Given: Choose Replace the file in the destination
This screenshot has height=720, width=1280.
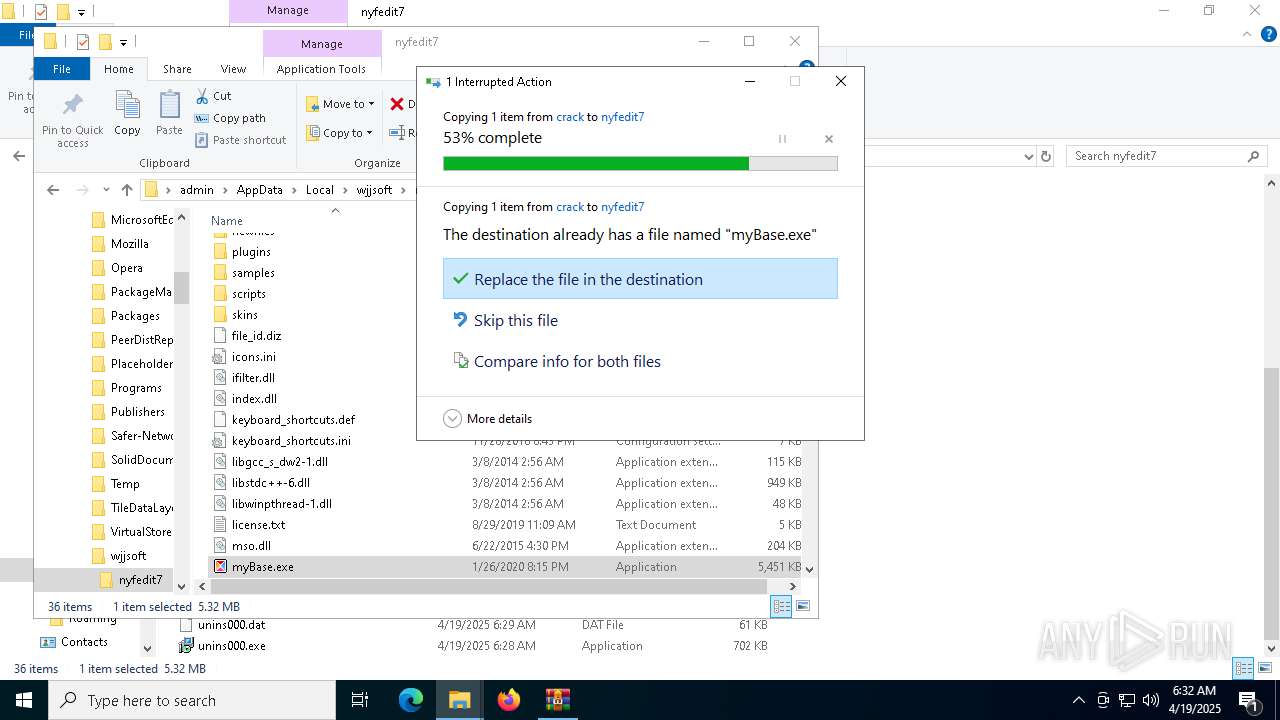Looking at the screenshot, I should click(x=640, y=279).
